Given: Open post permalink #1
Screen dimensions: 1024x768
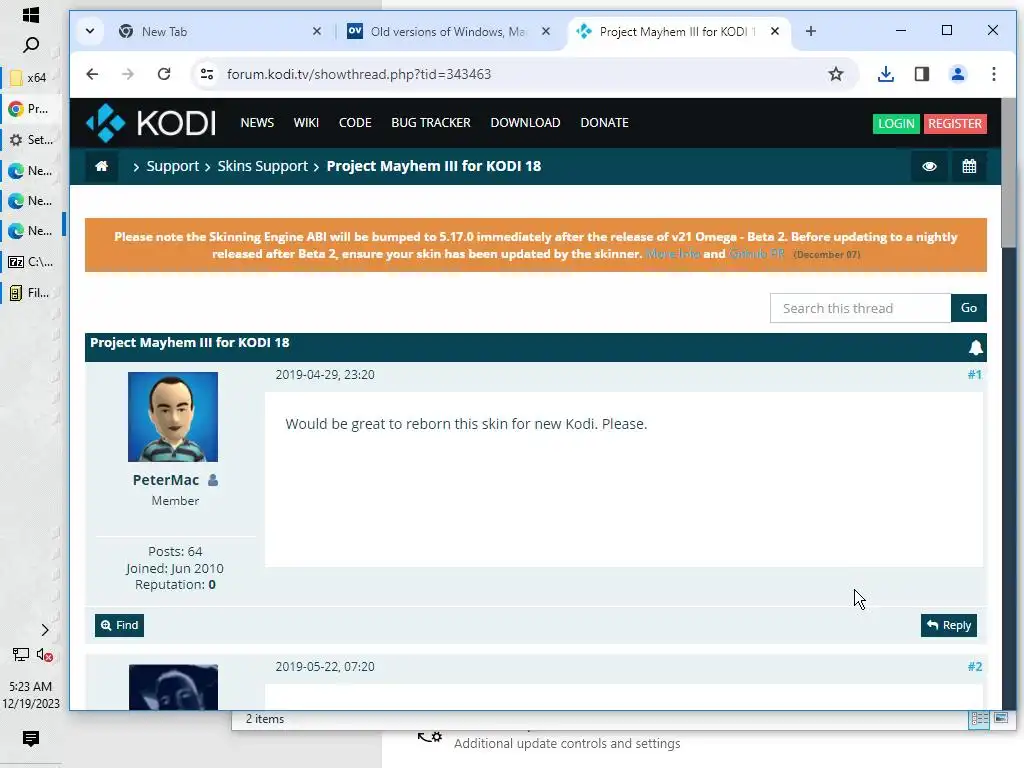Looking at the screenshot, I should (x=974, y=374).
